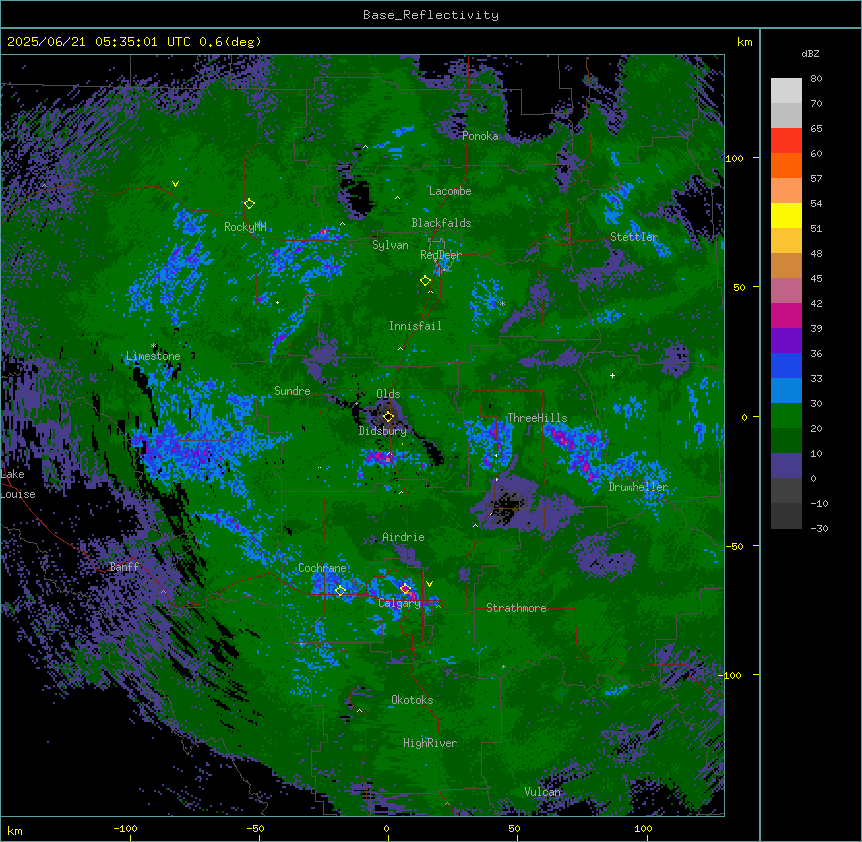Viewport: 862px width, 842px height.
Task: Click the Strathmore label
Action: click(516, 608)
